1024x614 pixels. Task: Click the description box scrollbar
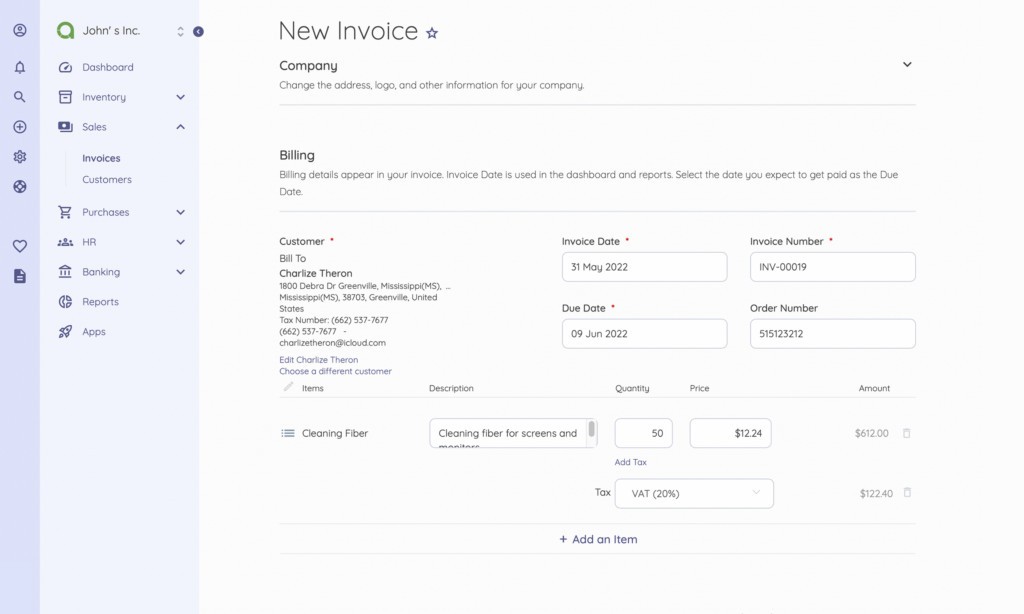point(592,430)
